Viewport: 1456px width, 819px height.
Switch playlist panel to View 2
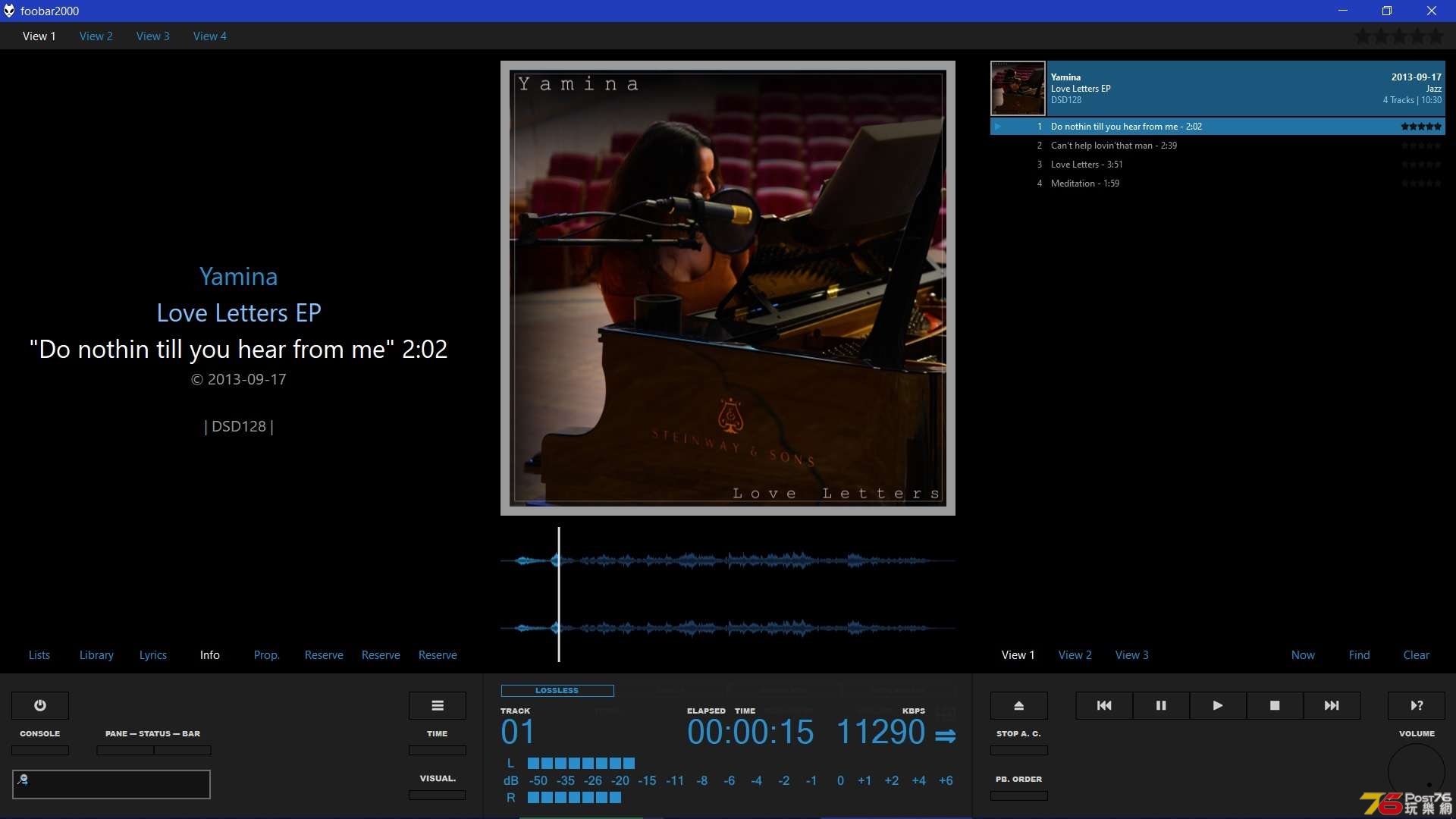point(1075,655)
